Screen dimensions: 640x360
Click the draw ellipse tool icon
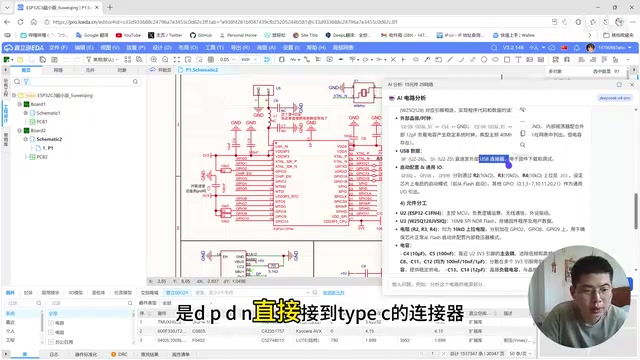point(496,60)
